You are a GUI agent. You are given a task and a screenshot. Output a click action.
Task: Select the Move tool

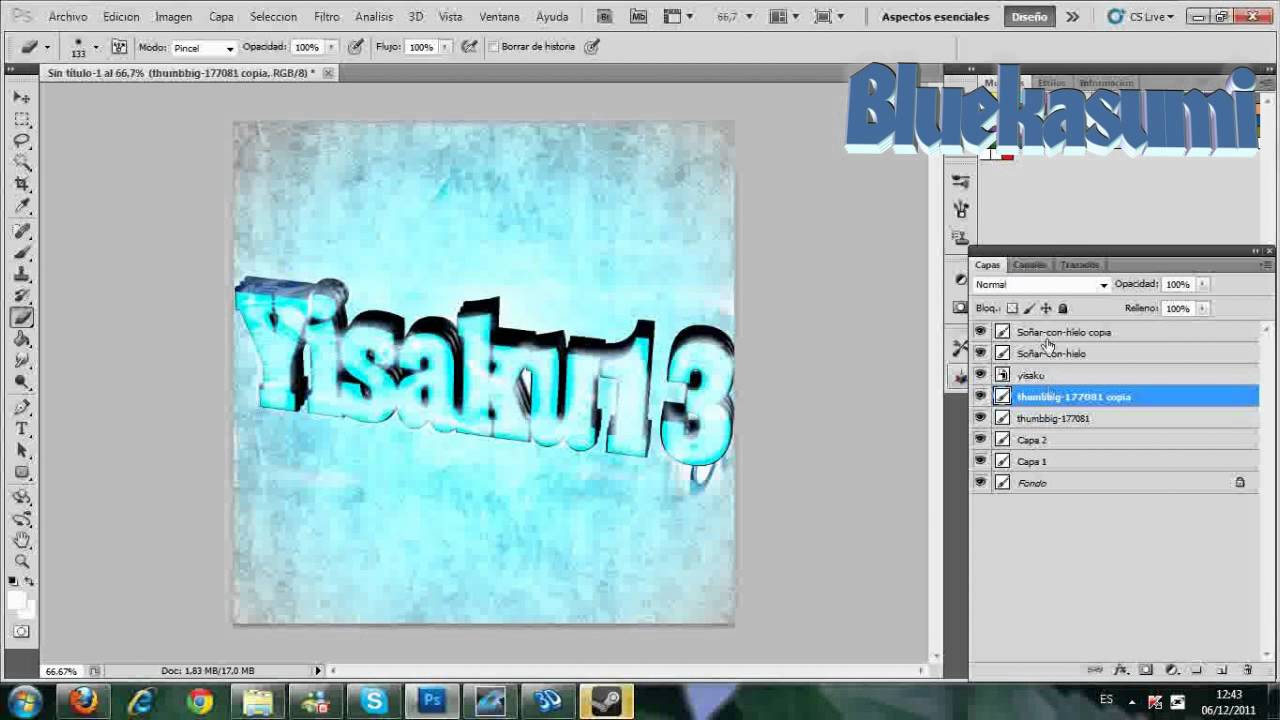[x=22, y=97]
